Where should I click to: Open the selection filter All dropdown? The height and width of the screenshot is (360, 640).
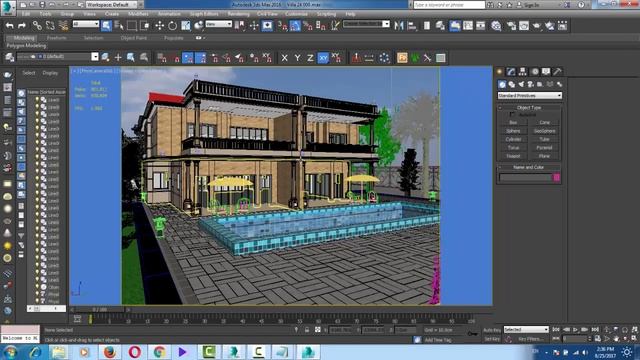(x=86, y=24)
